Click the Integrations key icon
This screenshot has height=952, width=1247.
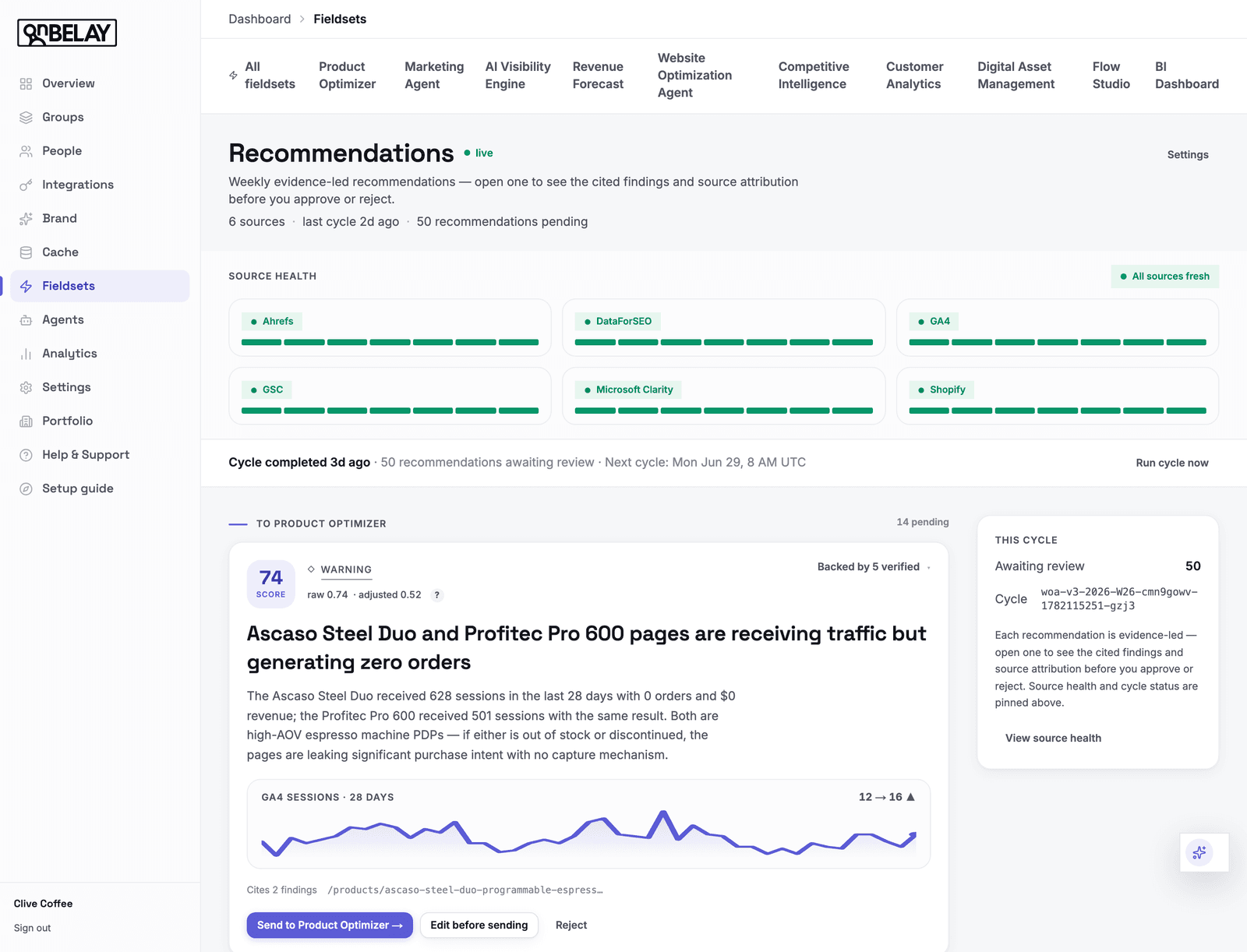(x=26, y=185)
